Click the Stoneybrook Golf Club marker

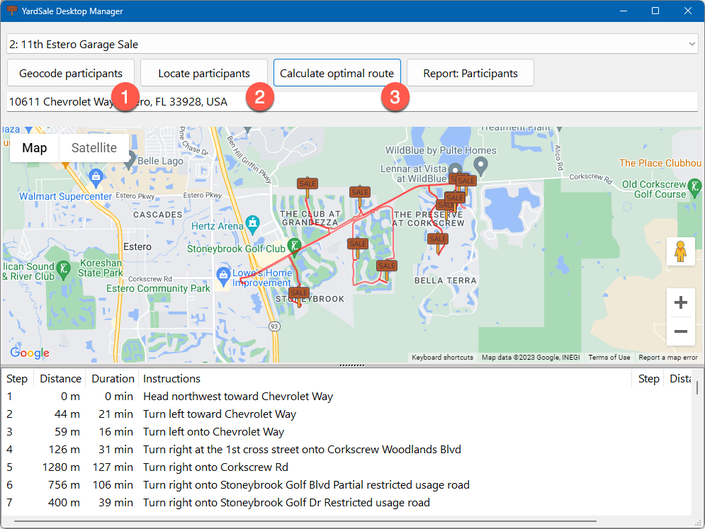pyautogui.click(x=294, y=245)
